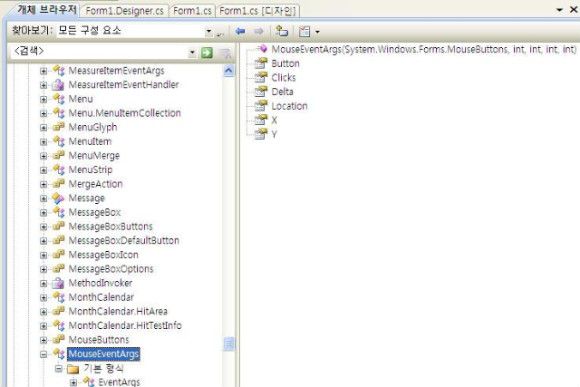The image size is (580, 387).
Task: Select MessageBoxOptions in the tree
Action: (111, 269)
